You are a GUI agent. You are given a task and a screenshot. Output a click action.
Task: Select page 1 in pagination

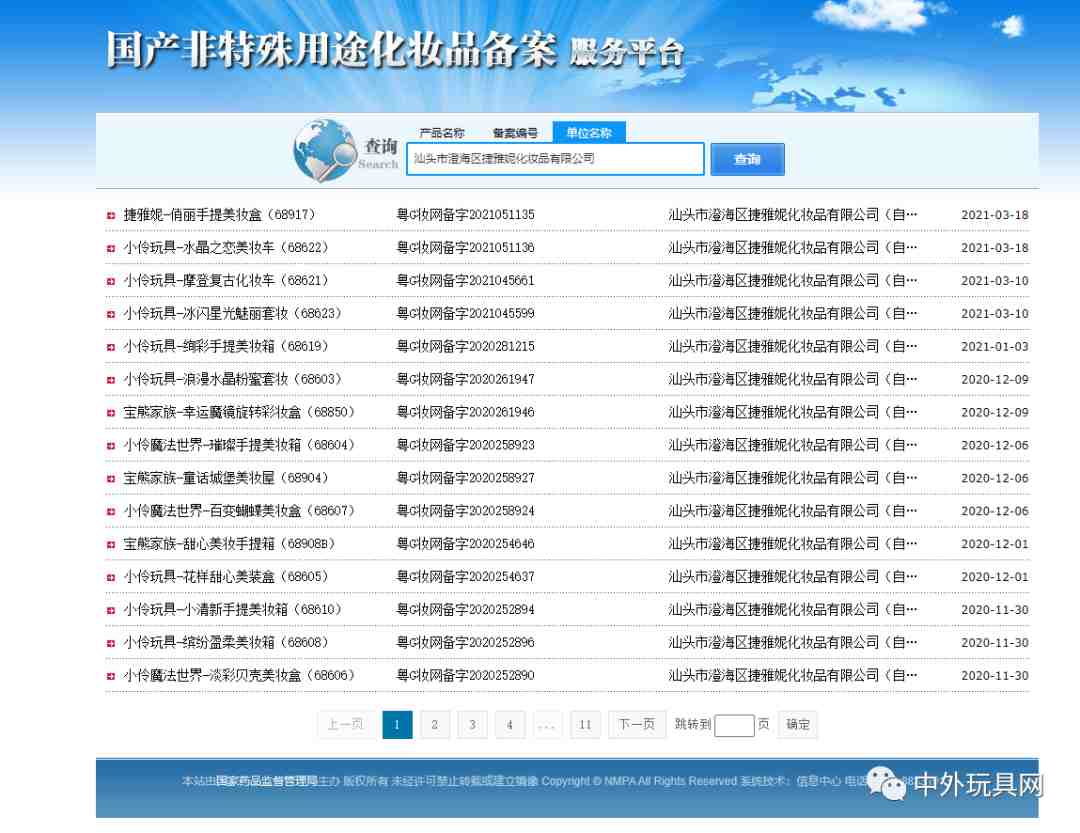tap(397, 725)
